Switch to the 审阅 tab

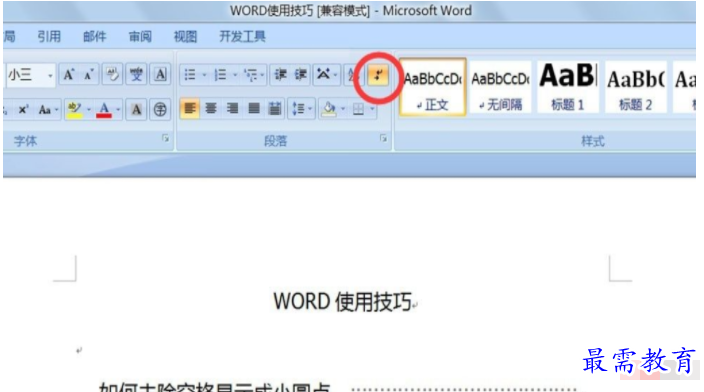(140, 36)
